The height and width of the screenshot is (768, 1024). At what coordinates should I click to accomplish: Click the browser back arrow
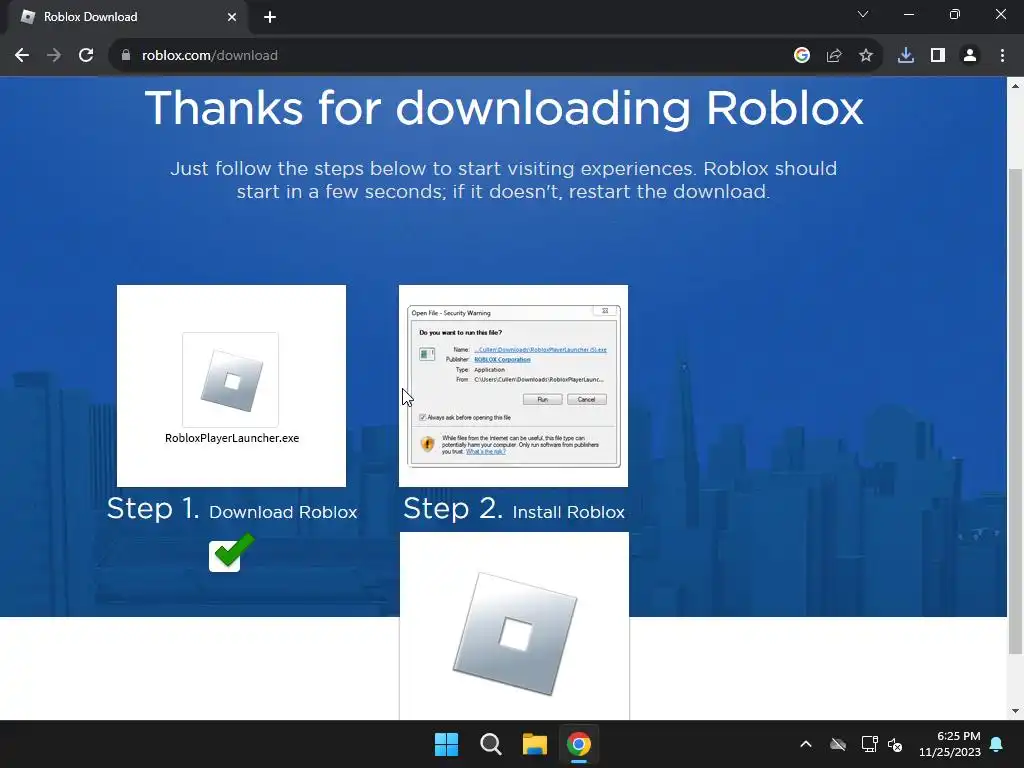22,56
